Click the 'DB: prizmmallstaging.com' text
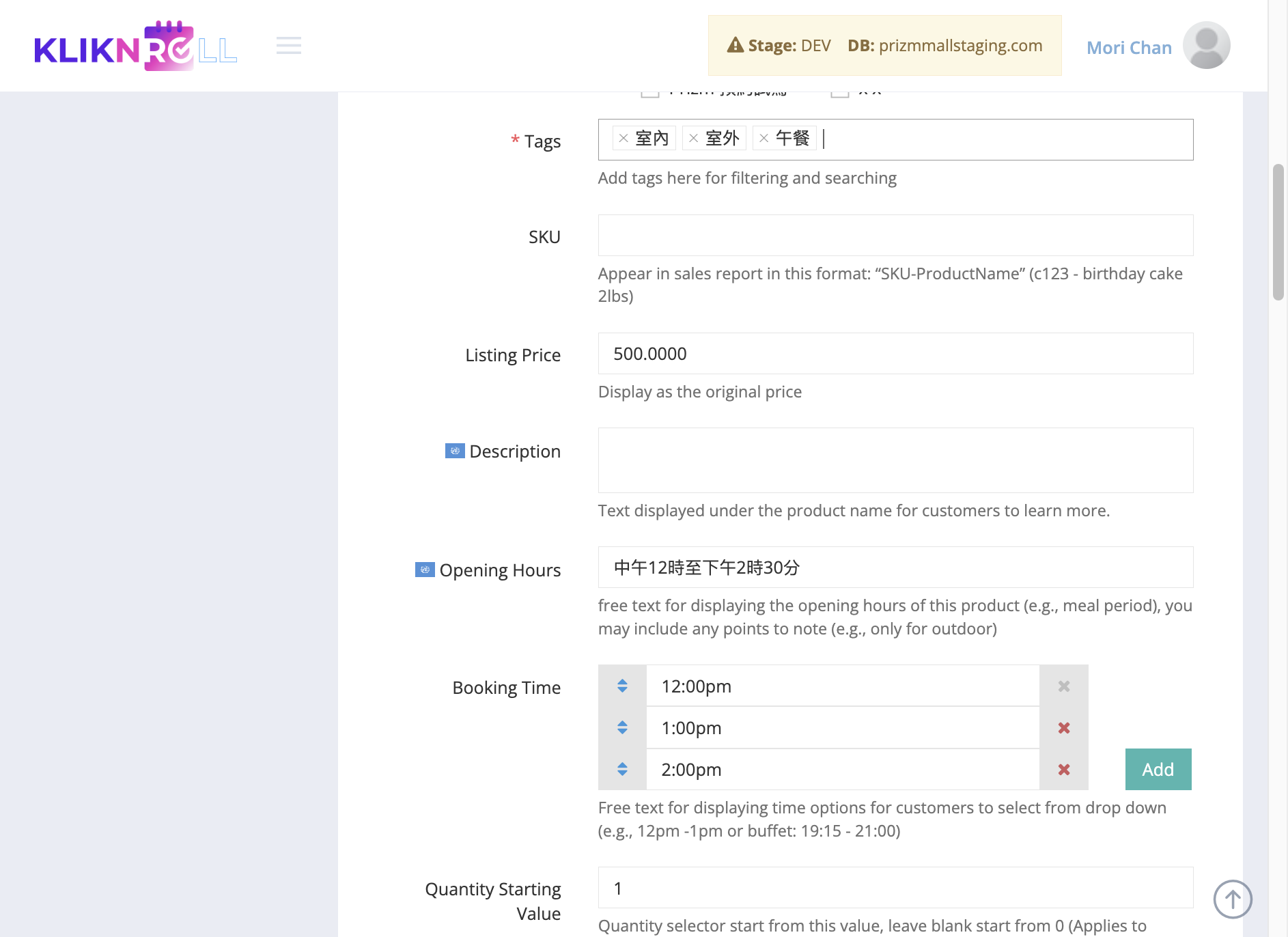Image resolution: width=1288 pixels, height=937 pixels. click(944, 45)
